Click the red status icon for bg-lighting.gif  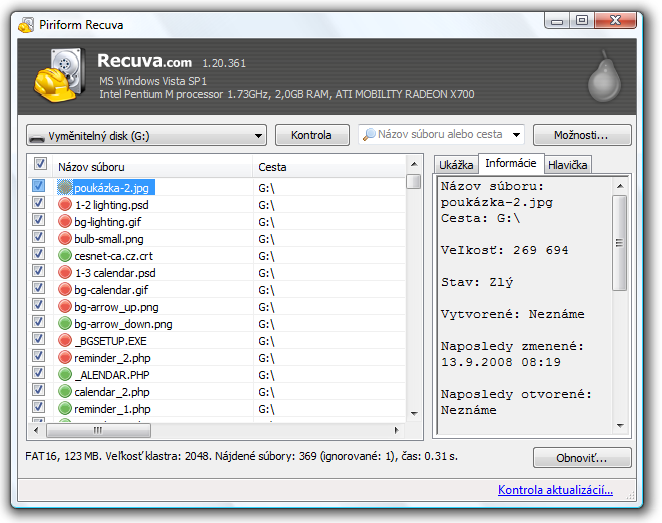point(65,222)
